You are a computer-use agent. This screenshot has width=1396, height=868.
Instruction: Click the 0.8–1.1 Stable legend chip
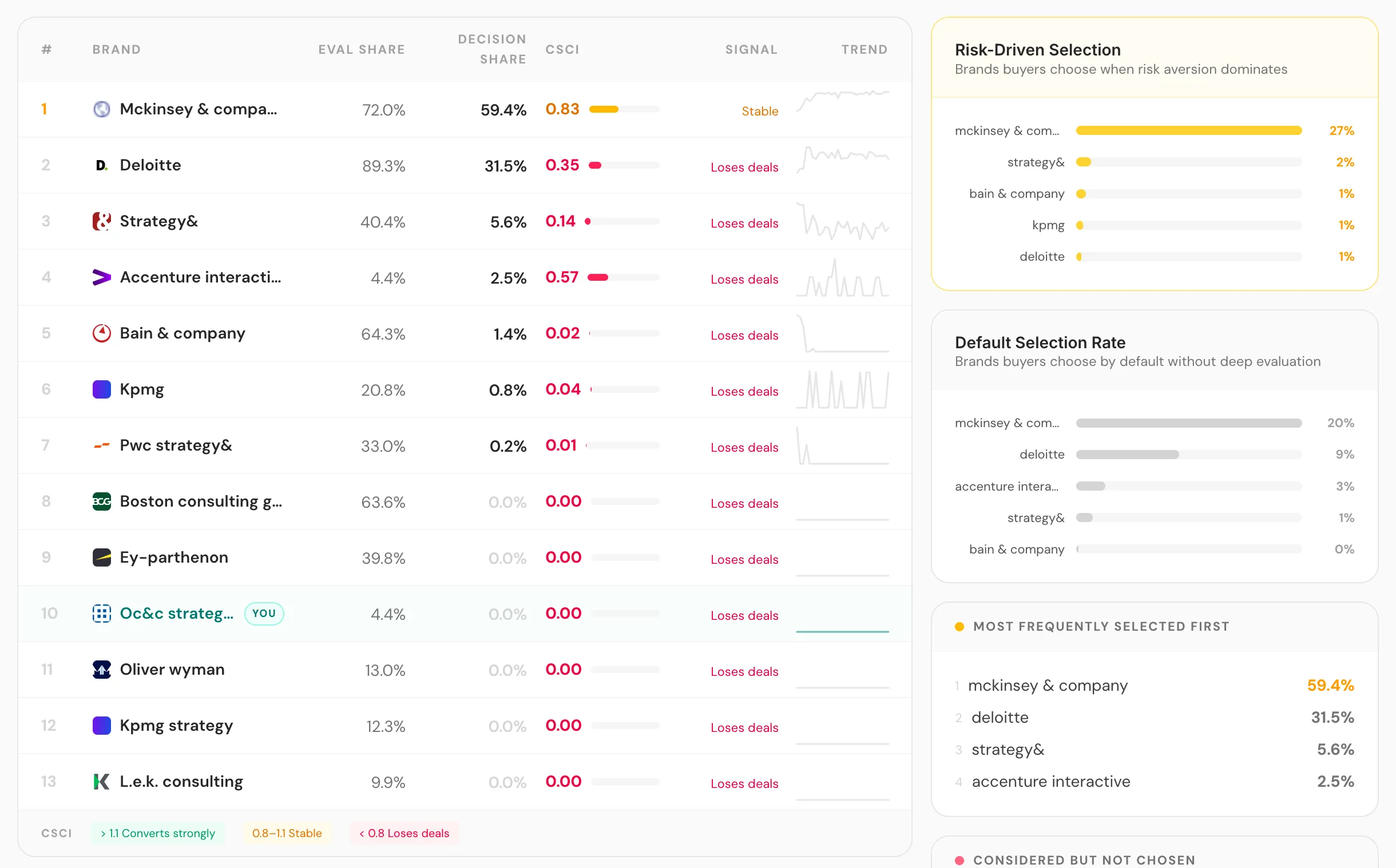pyautogui.click(x=287, y=833)
